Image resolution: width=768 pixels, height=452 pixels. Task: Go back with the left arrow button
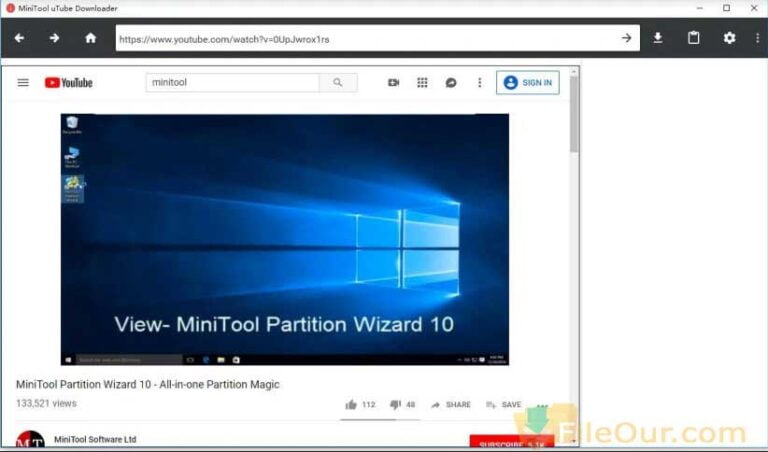click(x=19, y=38)
